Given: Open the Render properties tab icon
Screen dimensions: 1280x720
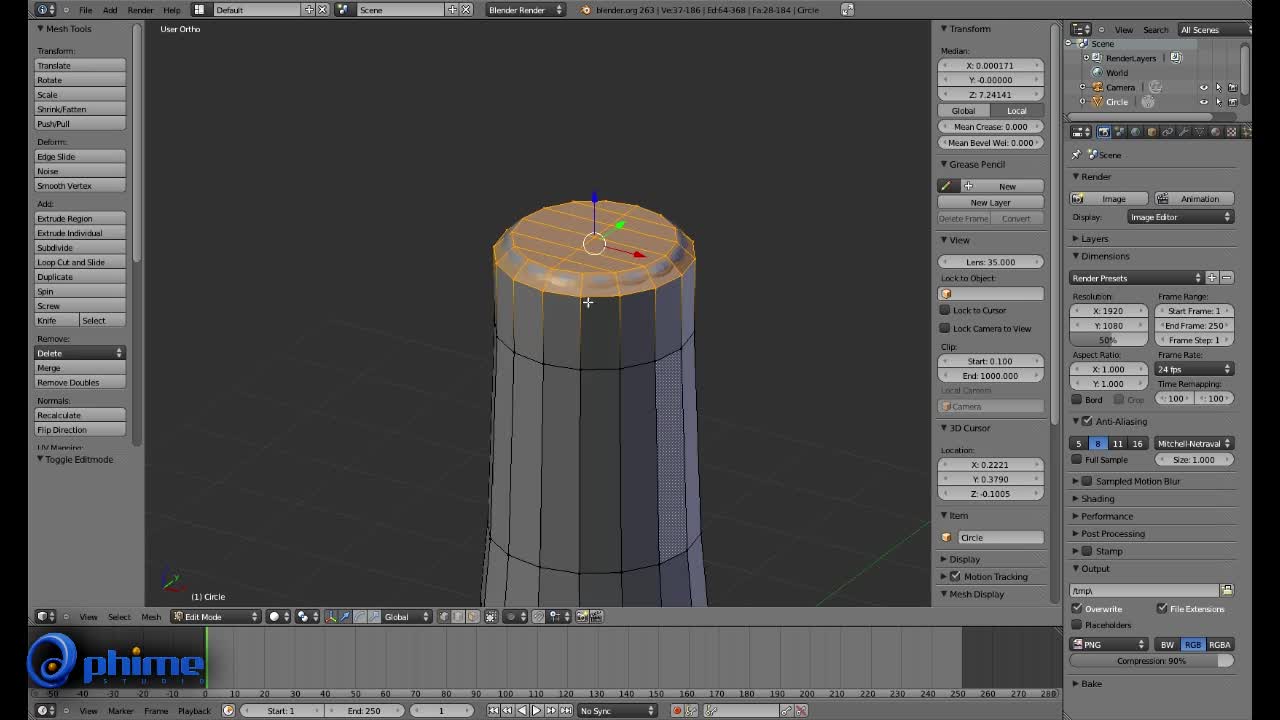Looking at the screenshot, I should point(1104,132).
